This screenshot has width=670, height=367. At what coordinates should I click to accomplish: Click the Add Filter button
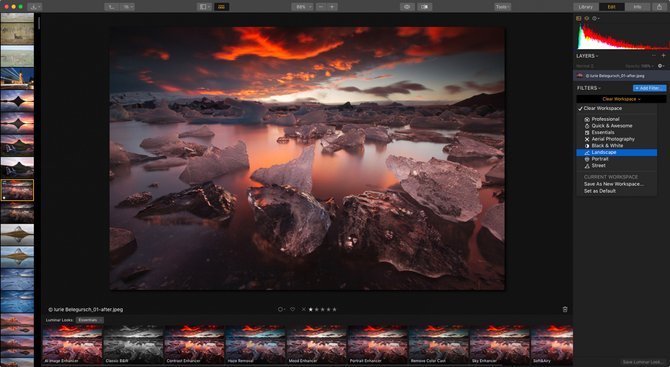pos(649,88)
